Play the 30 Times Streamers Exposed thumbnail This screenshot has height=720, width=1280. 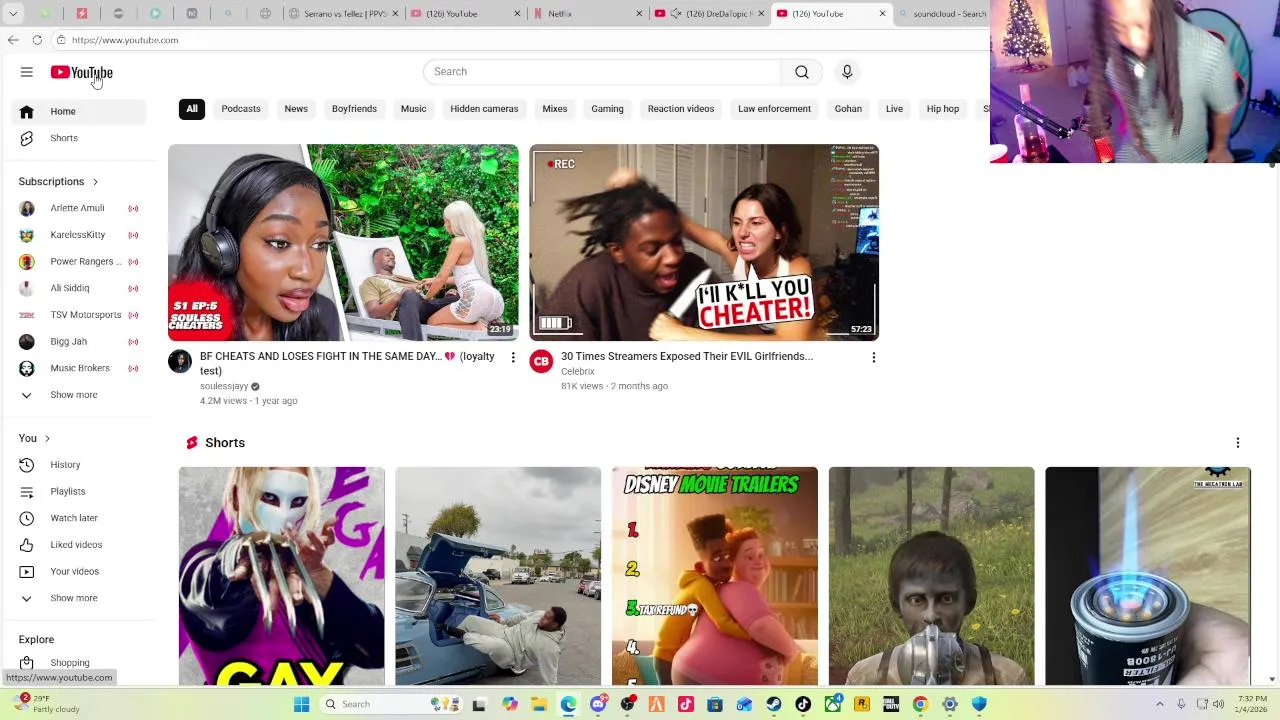pyautogui.click(x=704, y=243)
